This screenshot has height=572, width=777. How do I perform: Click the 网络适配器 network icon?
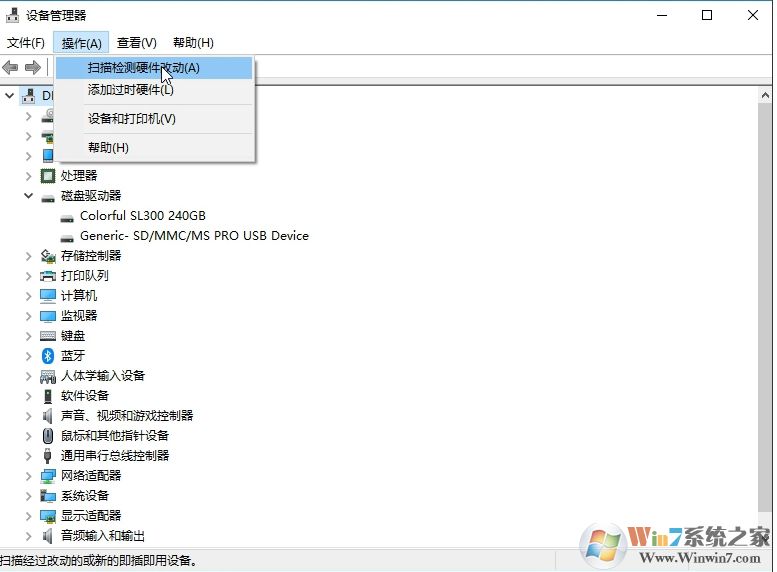48,476
